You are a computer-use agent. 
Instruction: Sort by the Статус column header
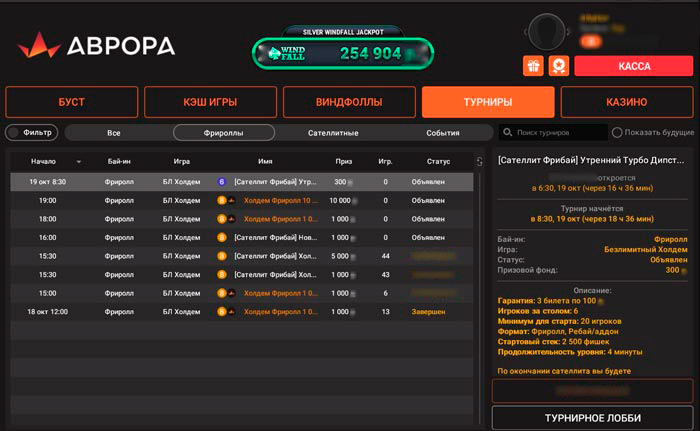coord(438,161)
